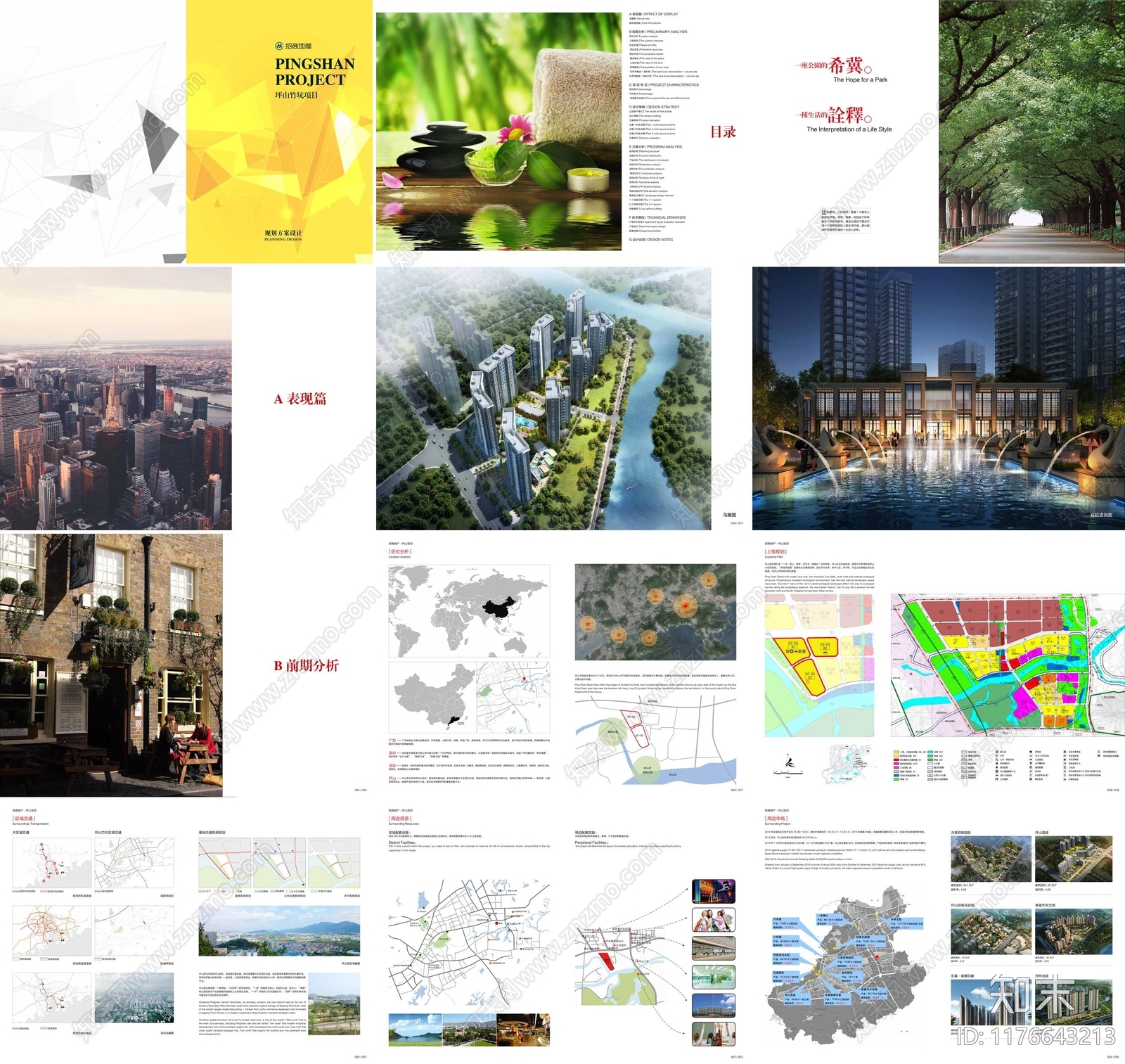Open the night fountain clubhouse rendering
The height and width of the screenshot is (1064, 1125).
pyautogui.click(x=939, y=398)
